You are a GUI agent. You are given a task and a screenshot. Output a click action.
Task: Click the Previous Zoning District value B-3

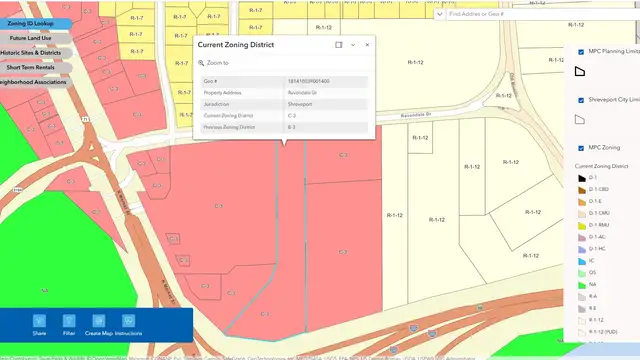click(291, 127)
